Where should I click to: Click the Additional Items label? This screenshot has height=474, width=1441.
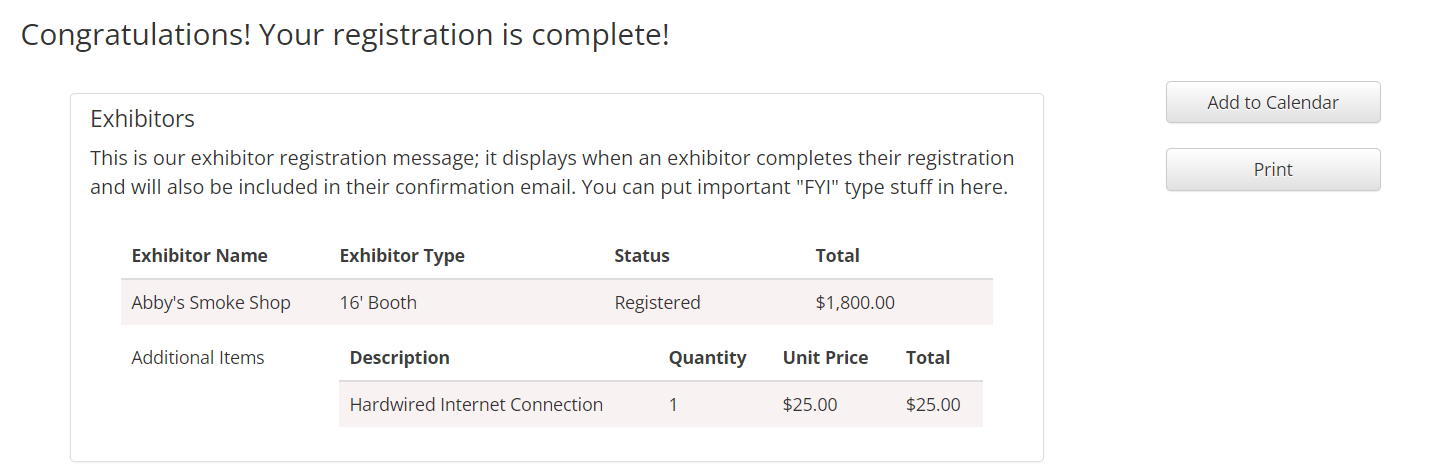(x=198, y=357)
